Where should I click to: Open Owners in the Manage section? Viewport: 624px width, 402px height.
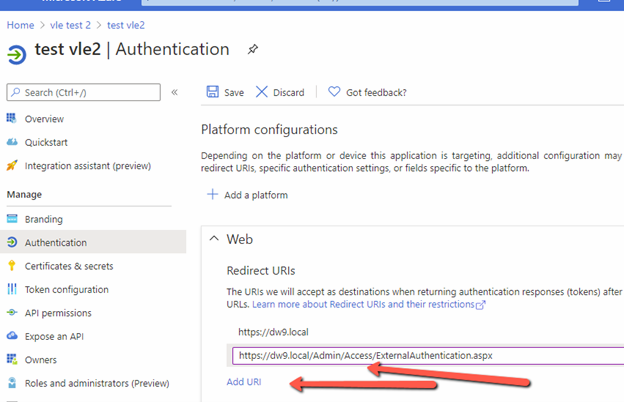tap(41, 360)
